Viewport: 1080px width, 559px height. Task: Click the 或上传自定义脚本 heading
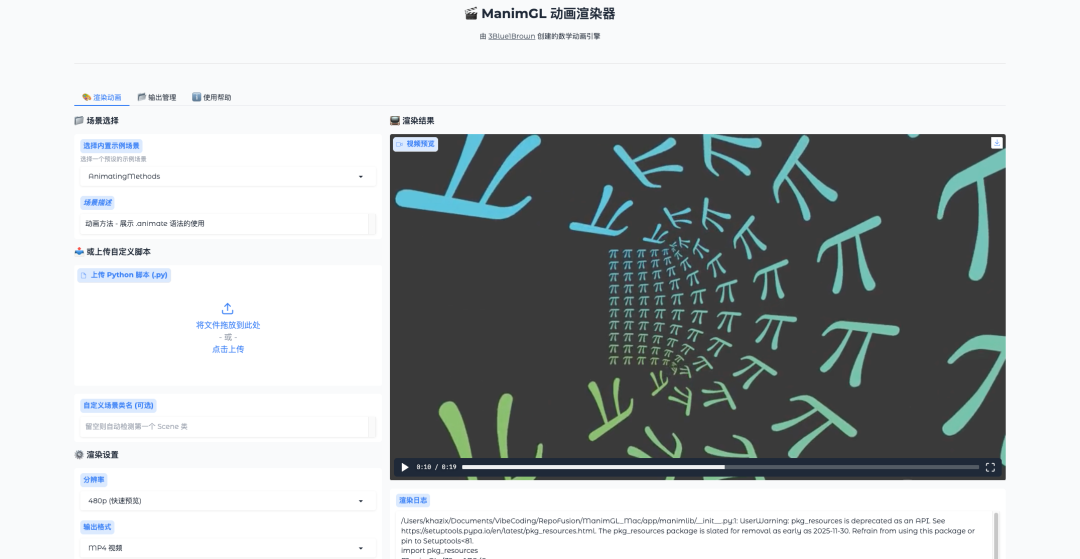[112, 251]
